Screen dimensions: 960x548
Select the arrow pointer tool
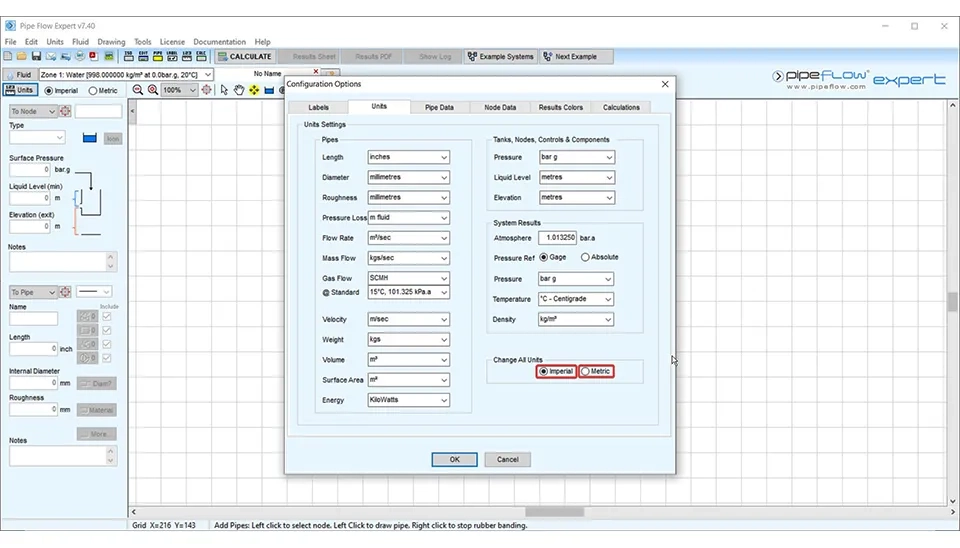click(x=224, y=90)
